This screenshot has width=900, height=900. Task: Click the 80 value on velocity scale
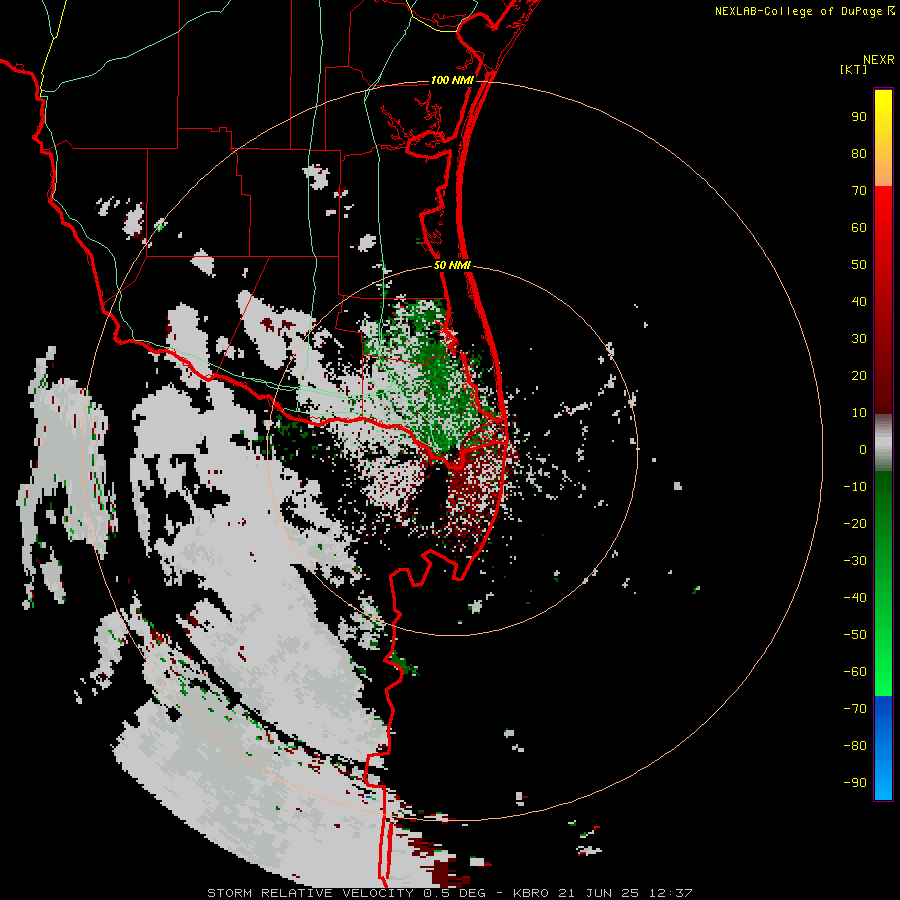(859, 154)
